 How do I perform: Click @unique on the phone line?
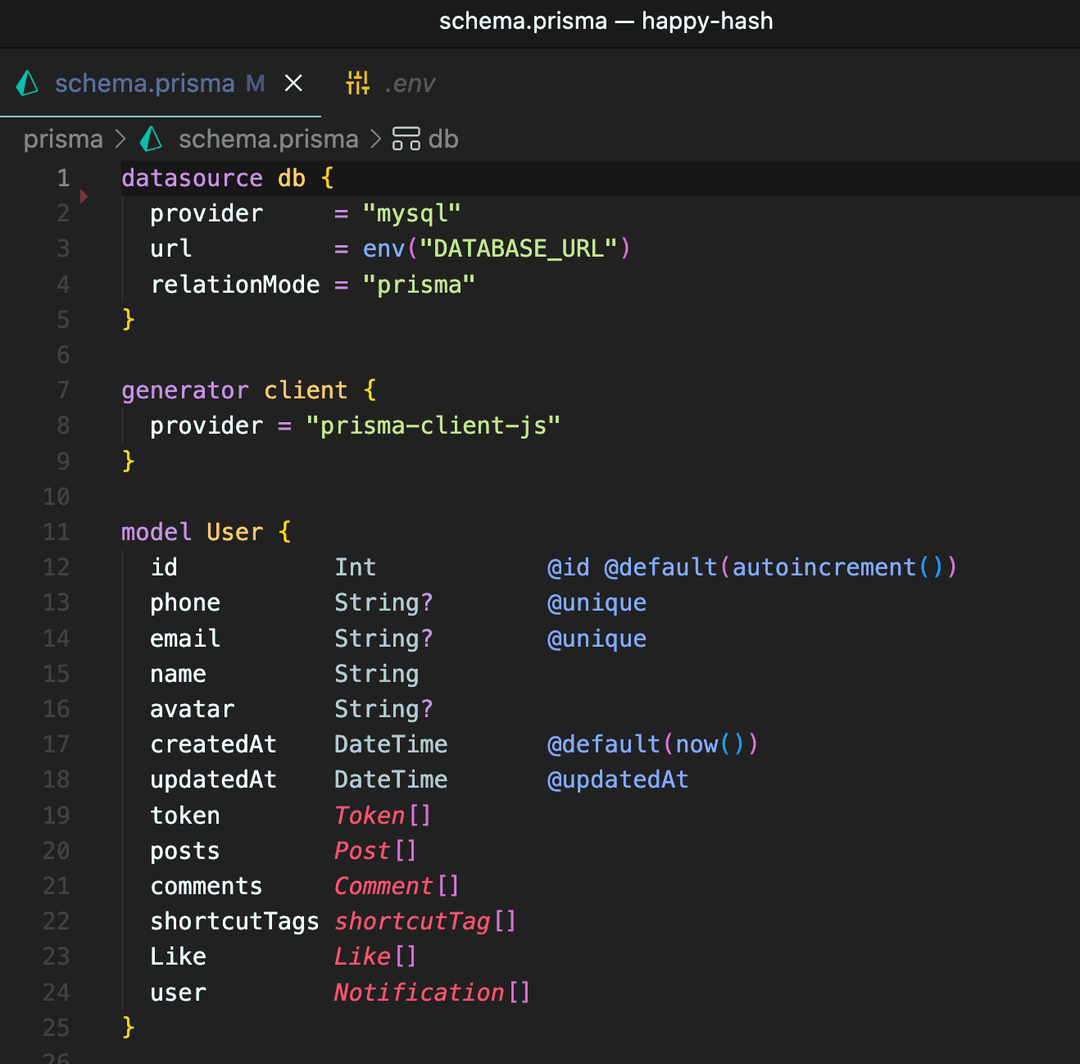pyautogui.click(x=596, y=603)
